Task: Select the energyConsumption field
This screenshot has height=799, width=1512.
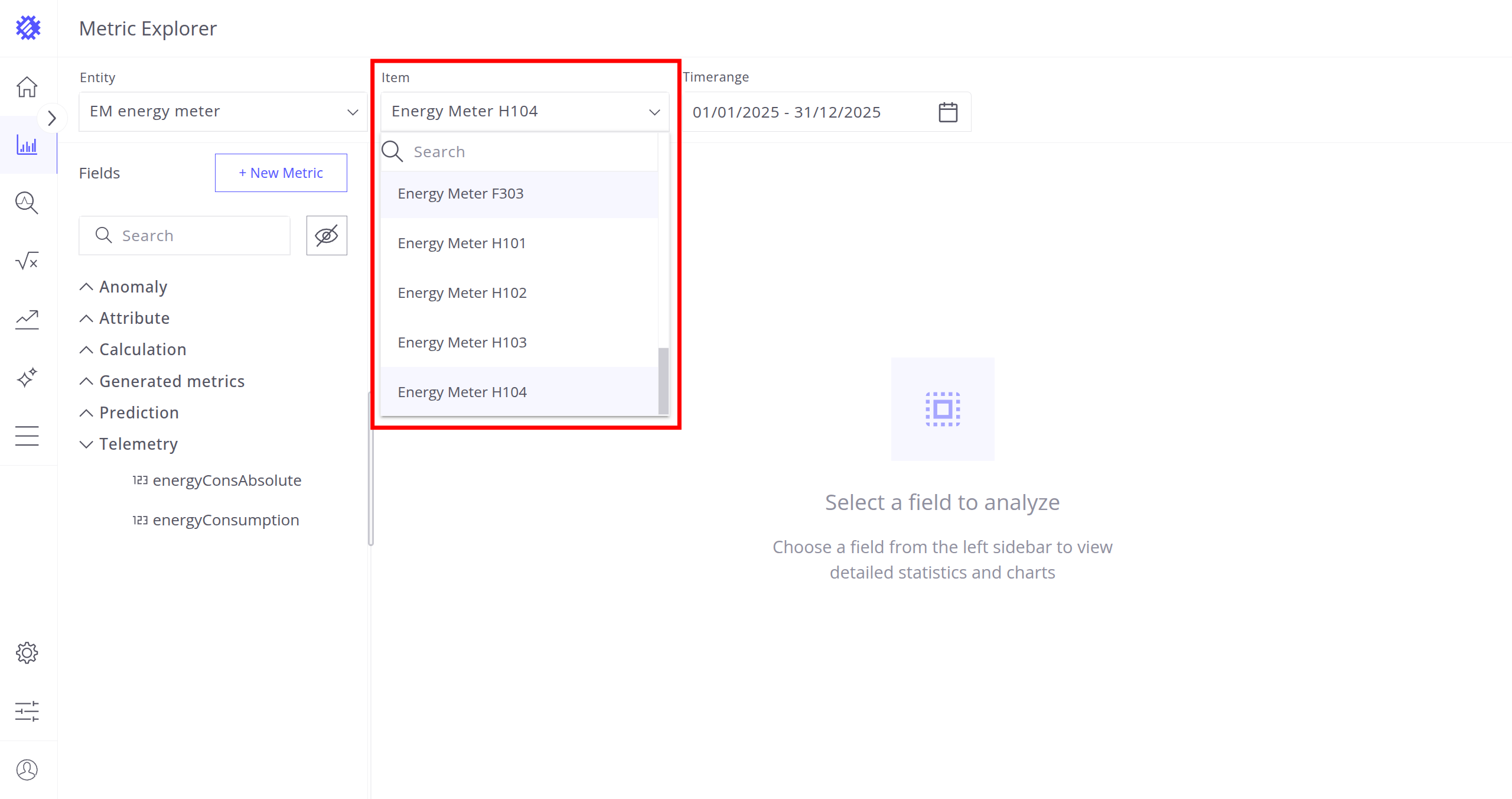Action: 226,520
